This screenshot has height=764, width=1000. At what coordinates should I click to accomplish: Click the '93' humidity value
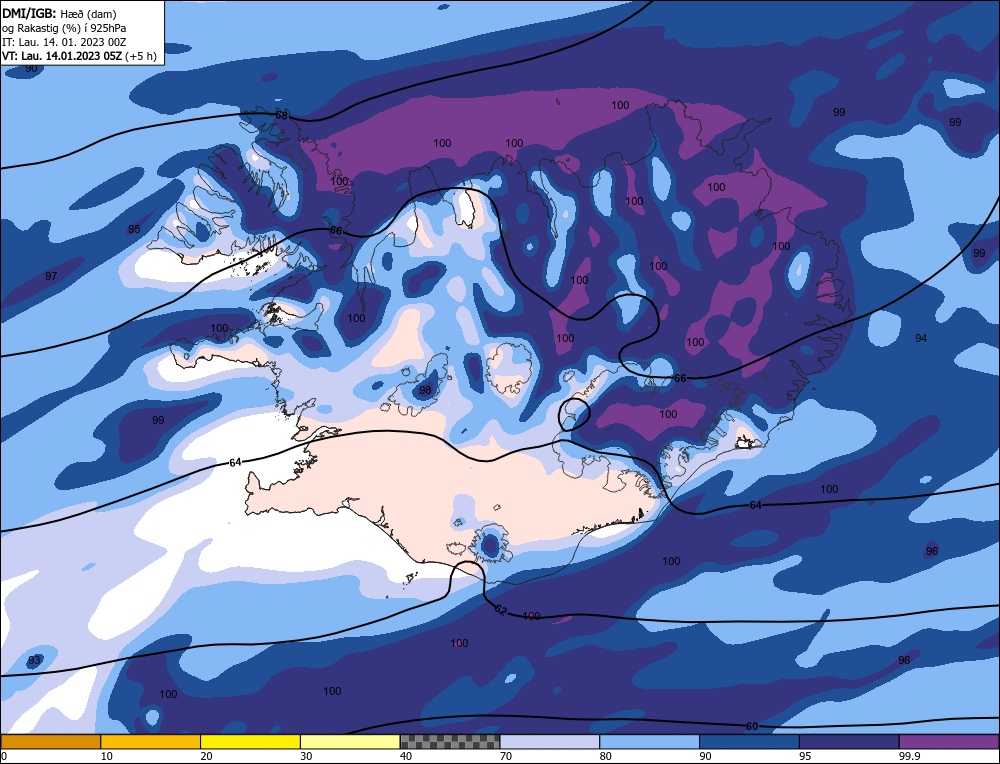pos(34,660)
